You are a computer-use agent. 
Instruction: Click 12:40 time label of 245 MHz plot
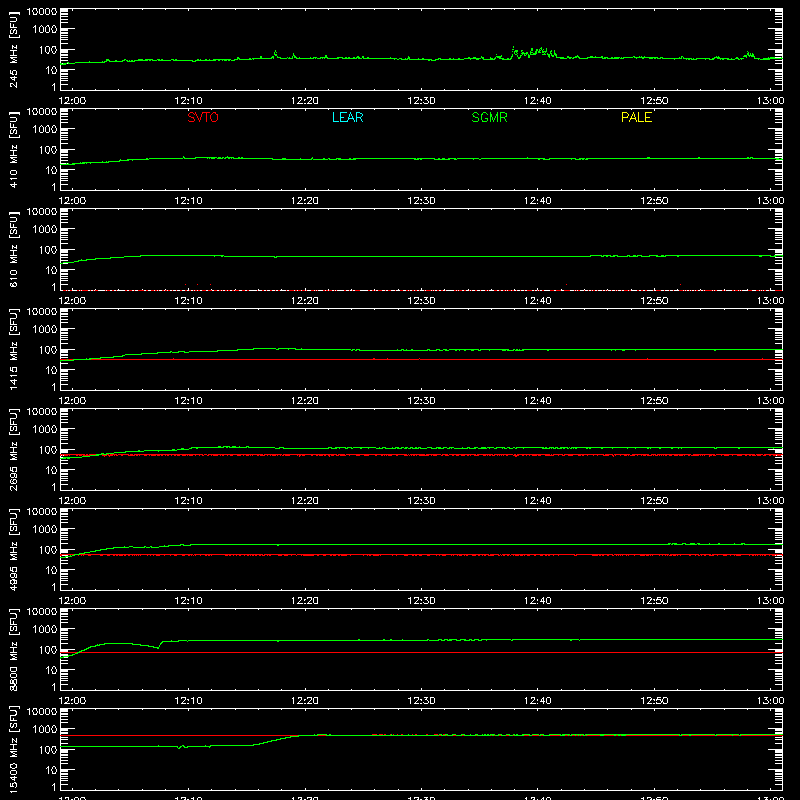pos(537,101)
